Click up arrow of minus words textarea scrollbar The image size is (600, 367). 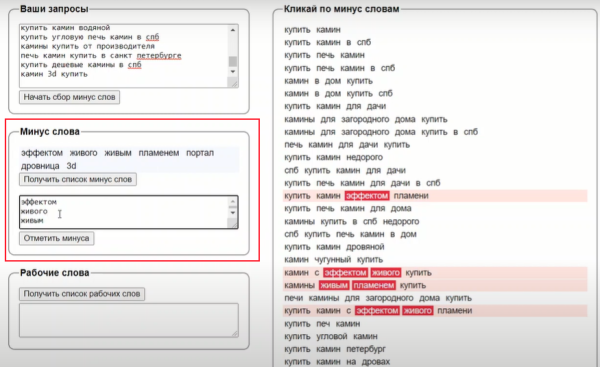233,202
